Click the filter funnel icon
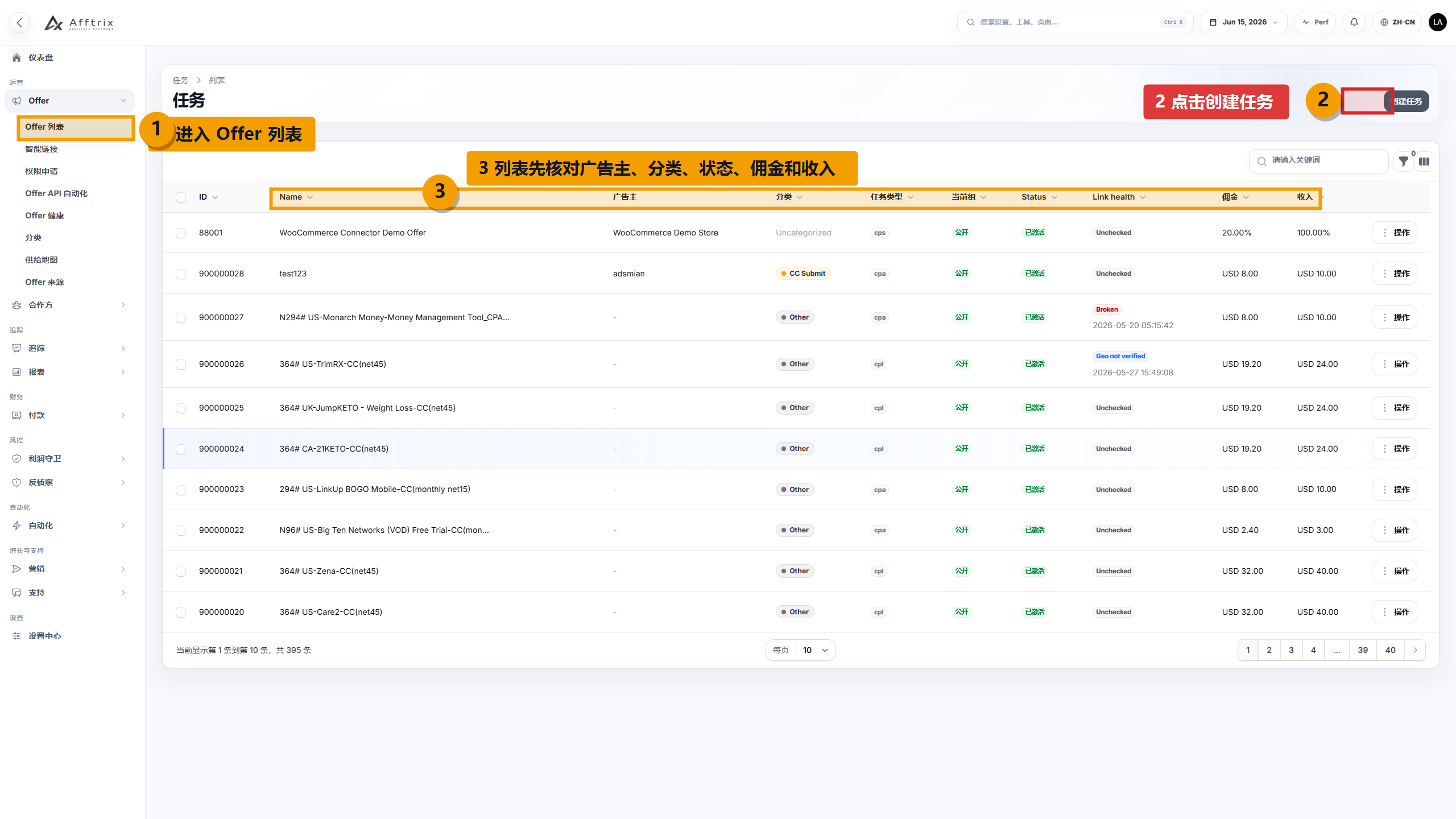 pos(1404,162)
